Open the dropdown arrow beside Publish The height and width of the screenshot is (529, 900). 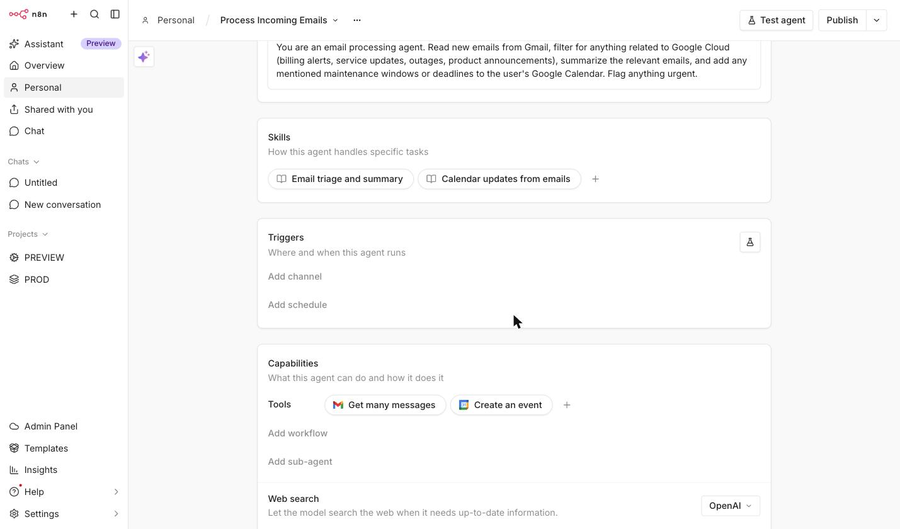pos(876,20)
